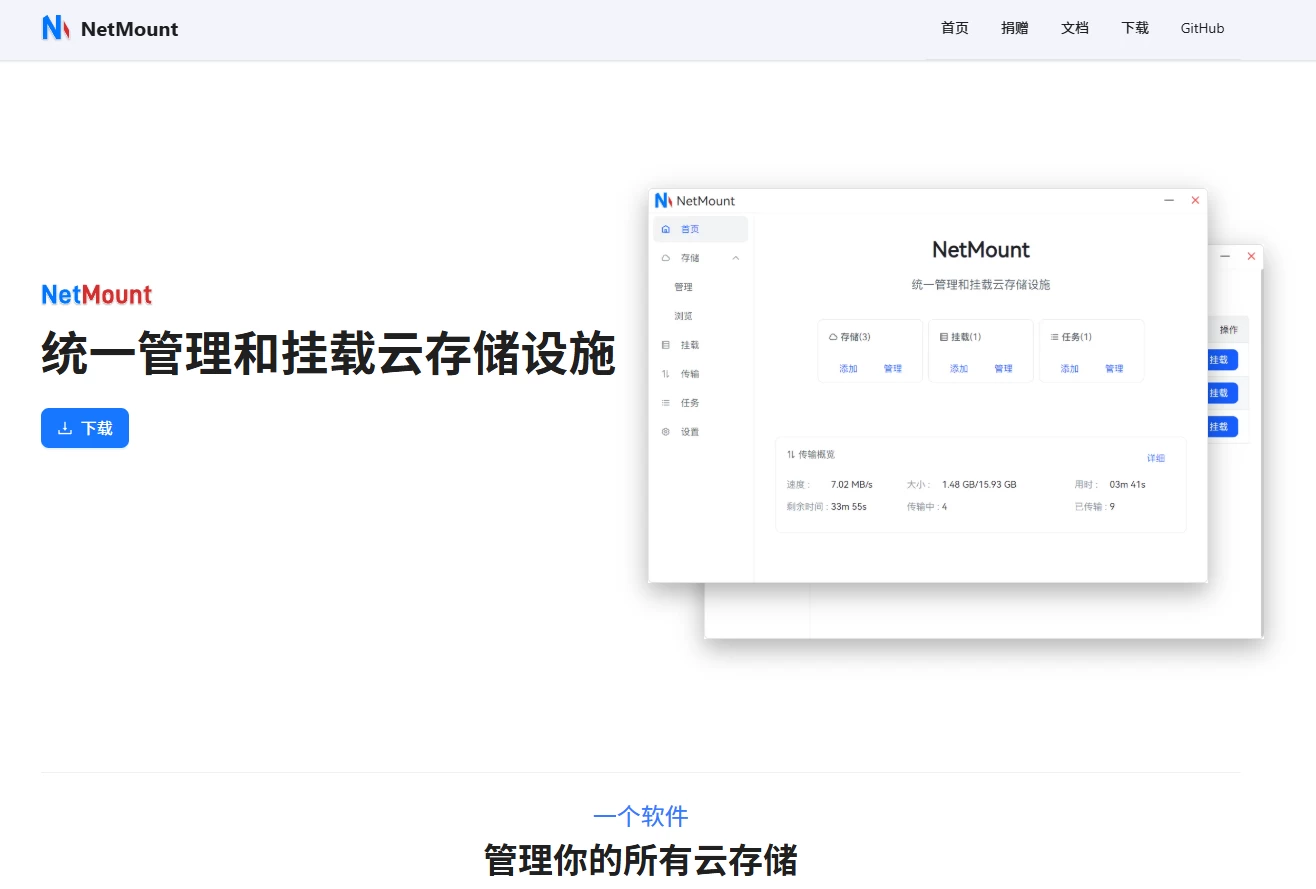Open the 文档 item in top navigation
This screenshot has height=889, width=1316.
1074,28
